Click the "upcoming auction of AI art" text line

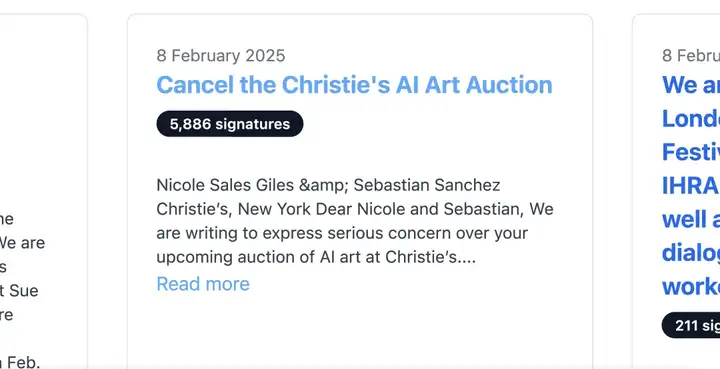click(316, 257)
